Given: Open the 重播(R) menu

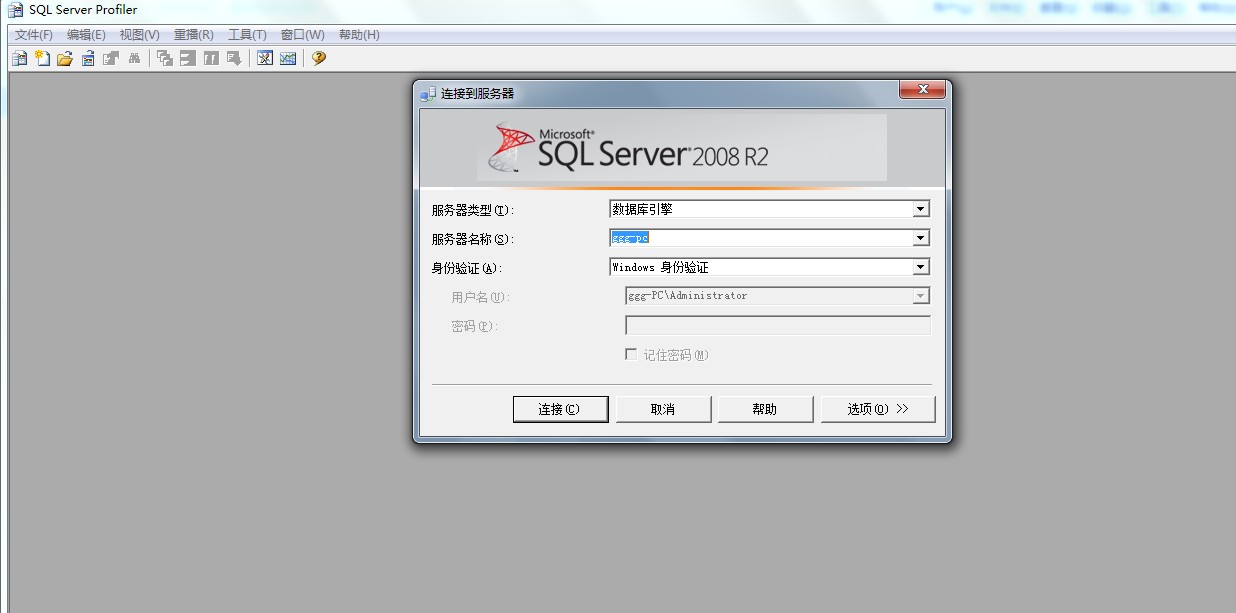Looking at the screenshot, I should pos(194,33).
